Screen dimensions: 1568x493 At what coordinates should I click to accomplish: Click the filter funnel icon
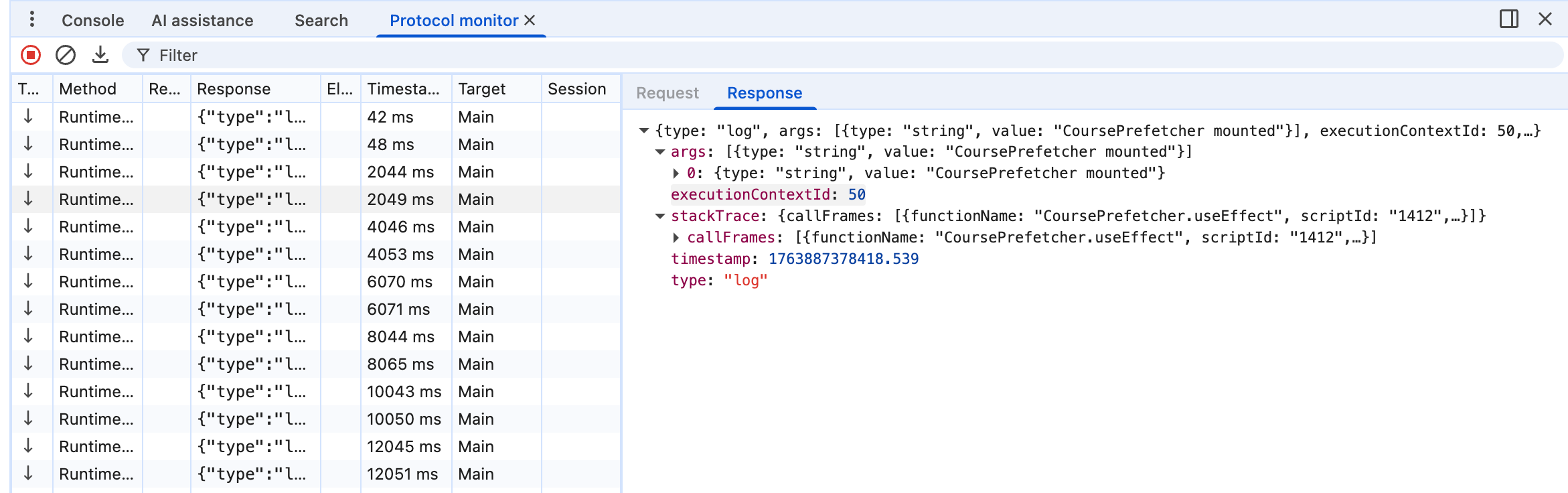click(x=143, y=55)
